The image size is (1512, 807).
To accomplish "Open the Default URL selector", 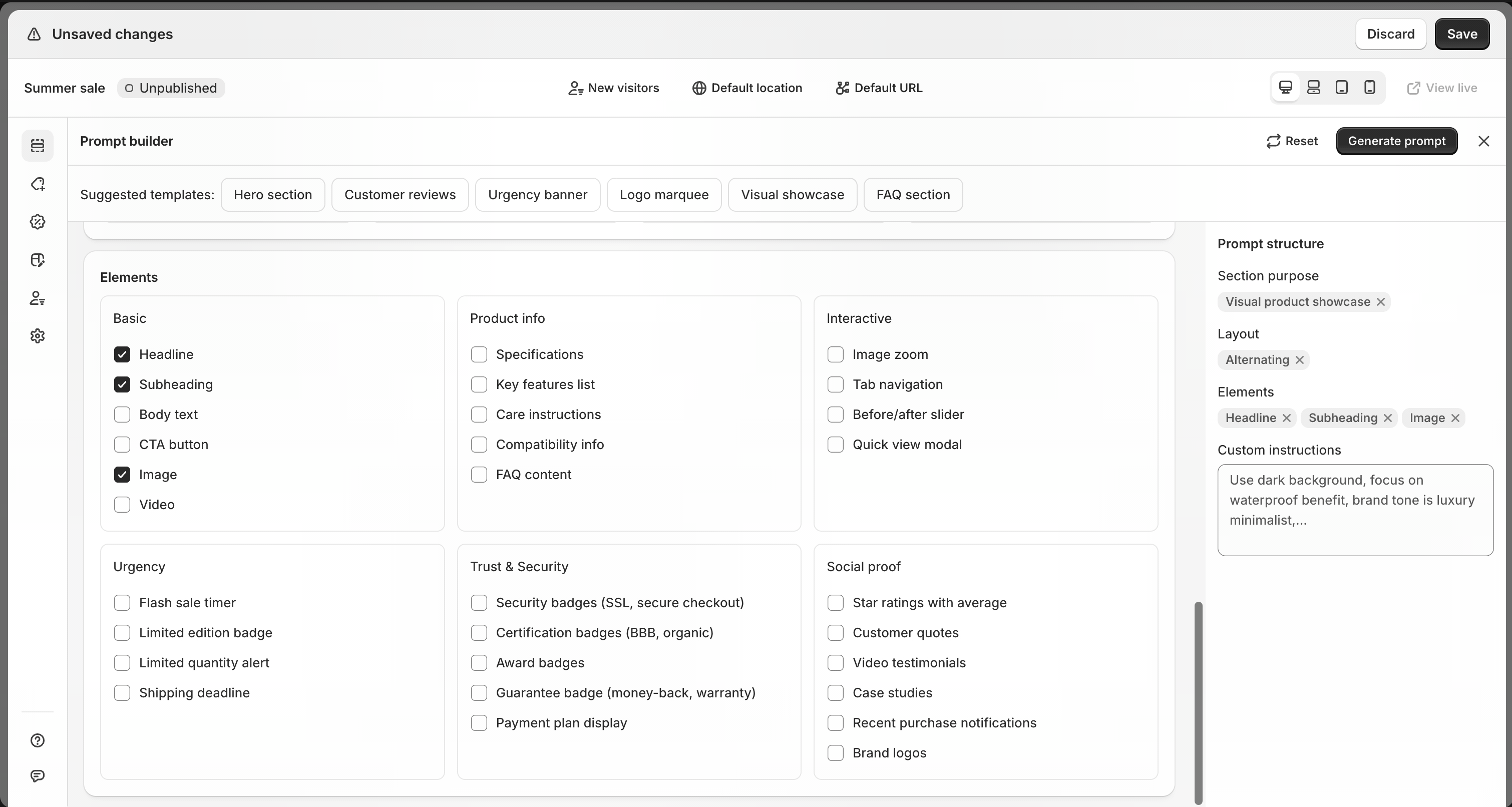I will (x=879, y=88).
